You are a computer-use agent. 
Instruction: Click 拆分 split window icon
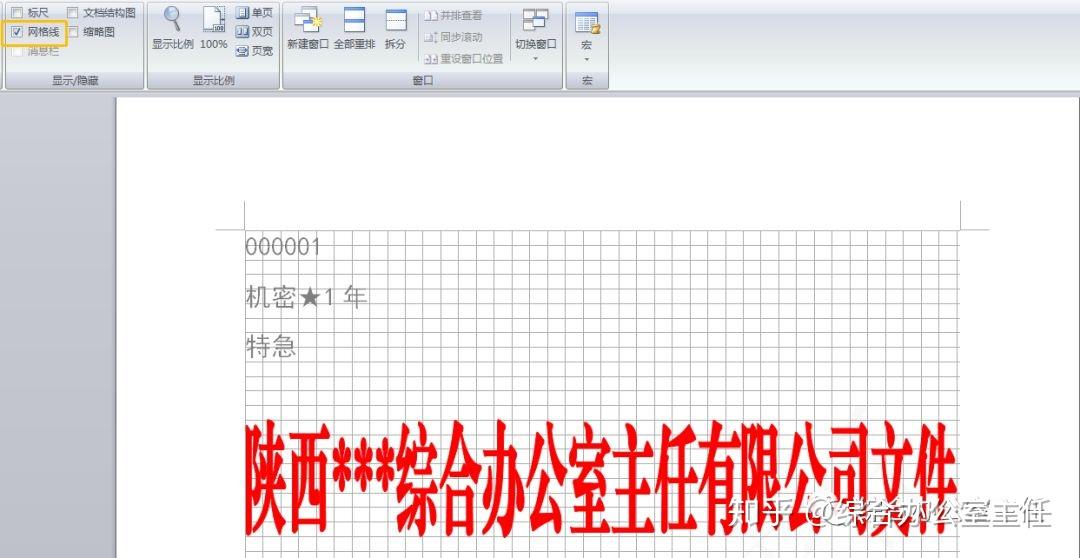point(395,28)
